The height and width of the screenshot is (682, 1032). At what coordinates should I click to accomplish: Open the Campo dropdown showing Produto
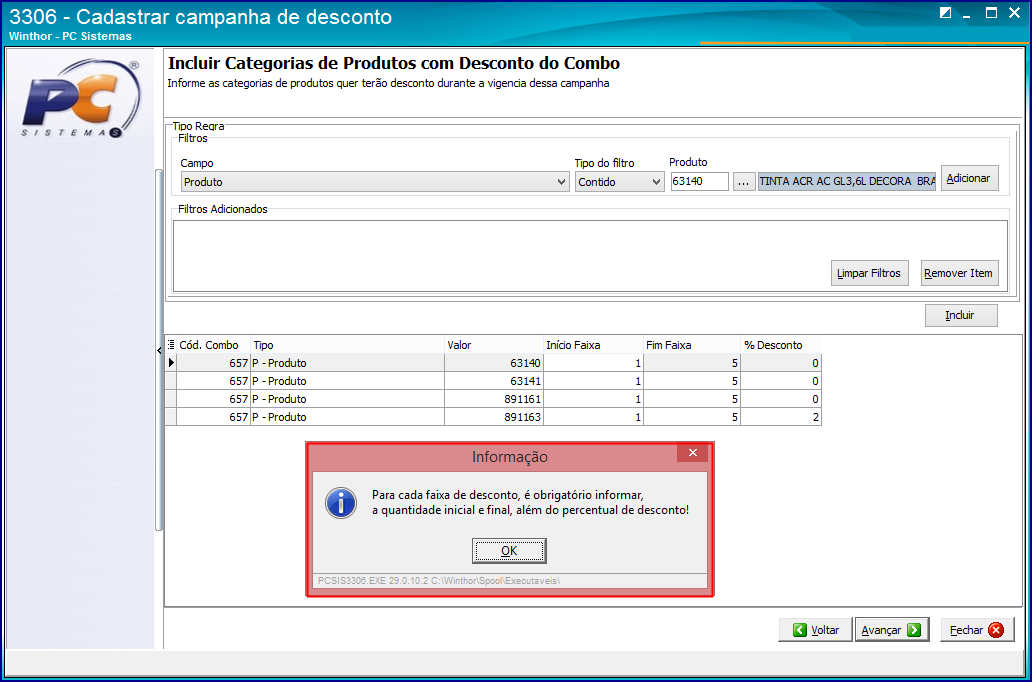(x=374, y=182)
